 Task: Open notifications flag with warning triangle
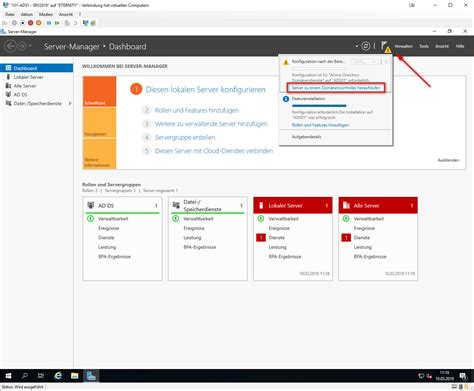coord(386,47)
